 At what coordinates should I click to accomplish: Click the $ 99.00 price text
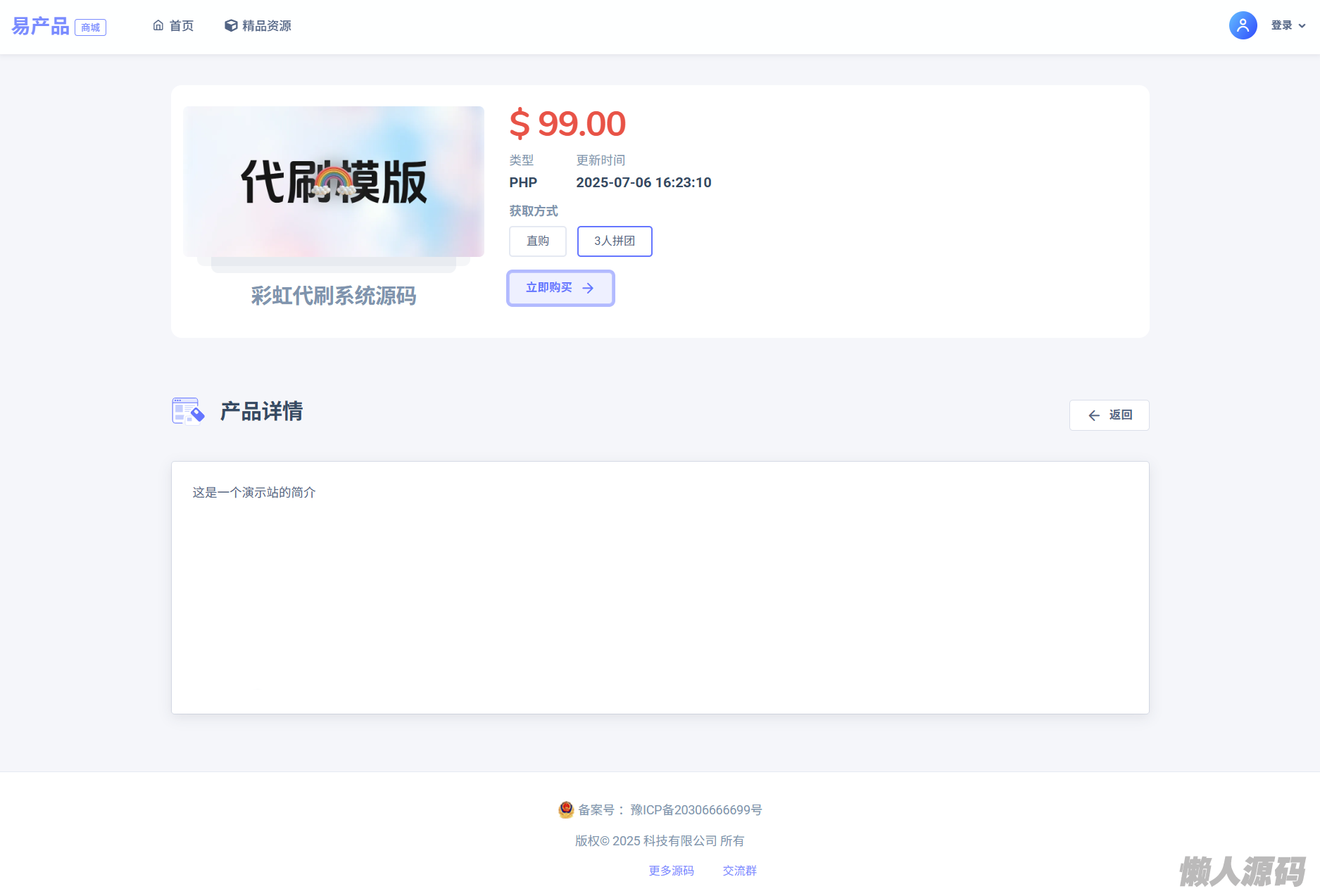pos(567,124)
